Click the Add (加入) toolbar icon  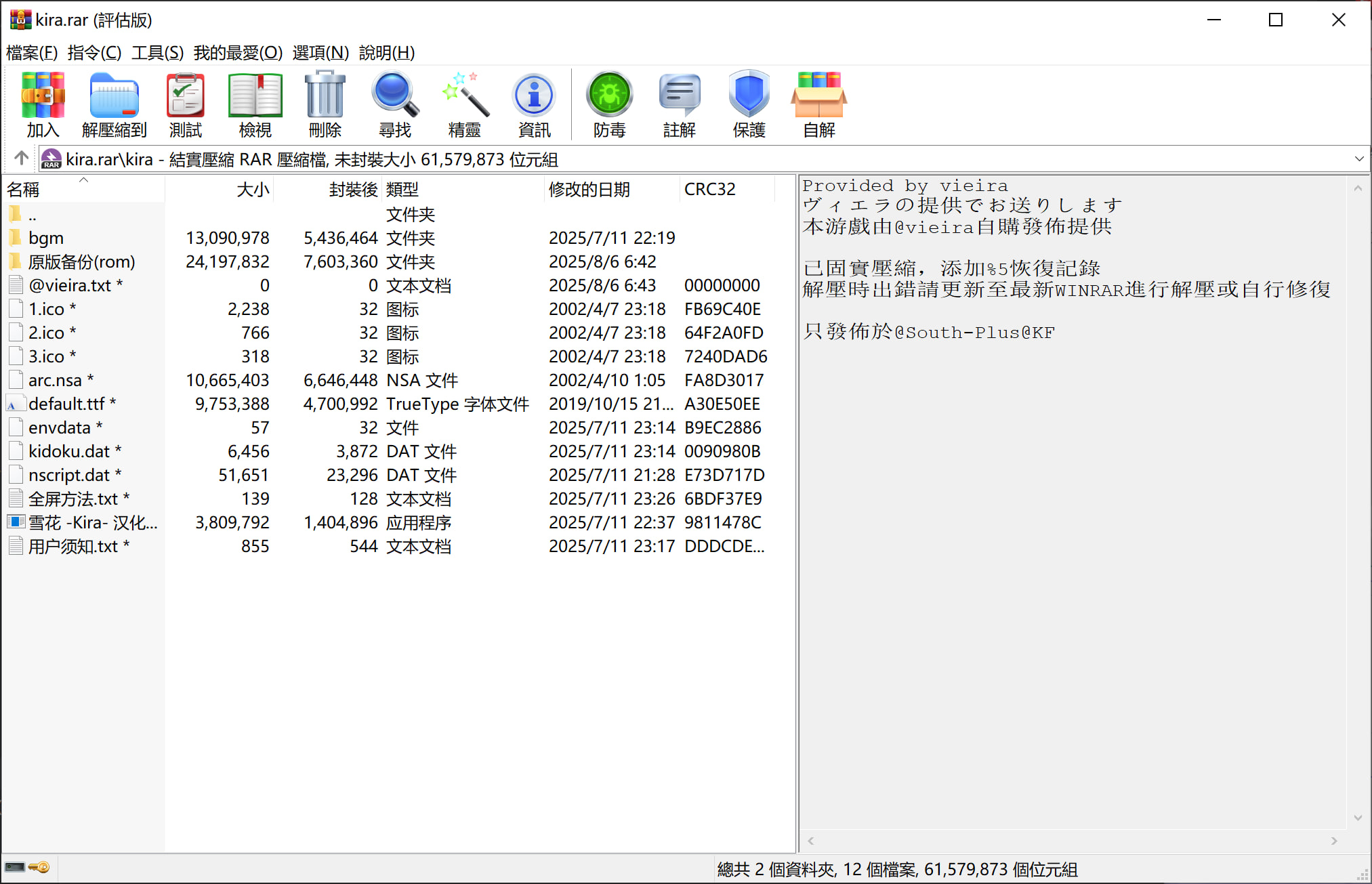pyautogui.click(x=43, y=104)
